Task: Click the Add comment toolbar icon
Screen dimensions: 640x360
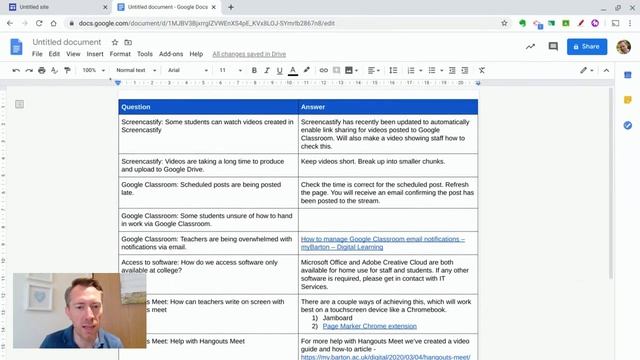Action: (336, 71)
